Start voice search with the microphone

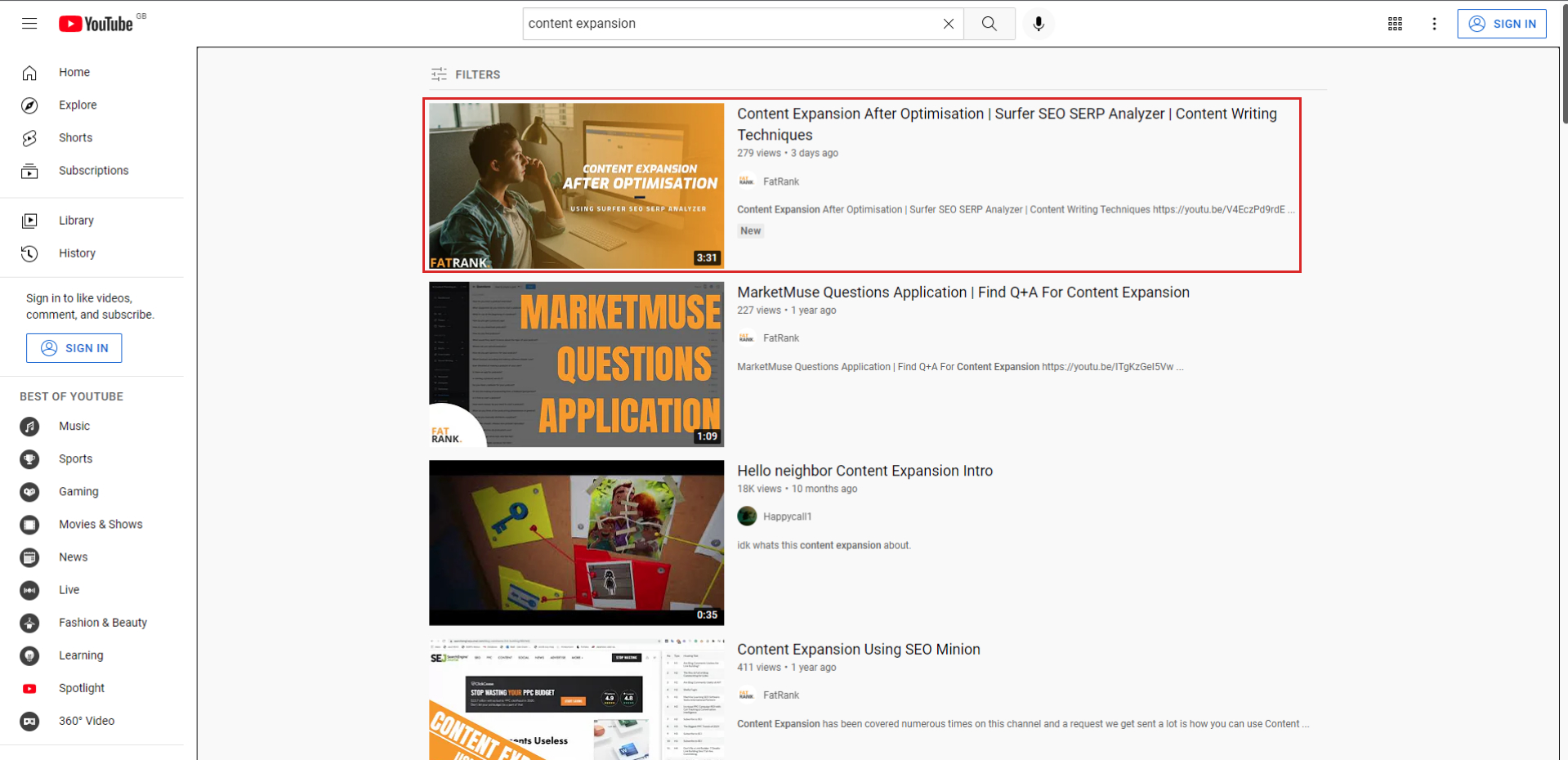(x=1039, y=24)
